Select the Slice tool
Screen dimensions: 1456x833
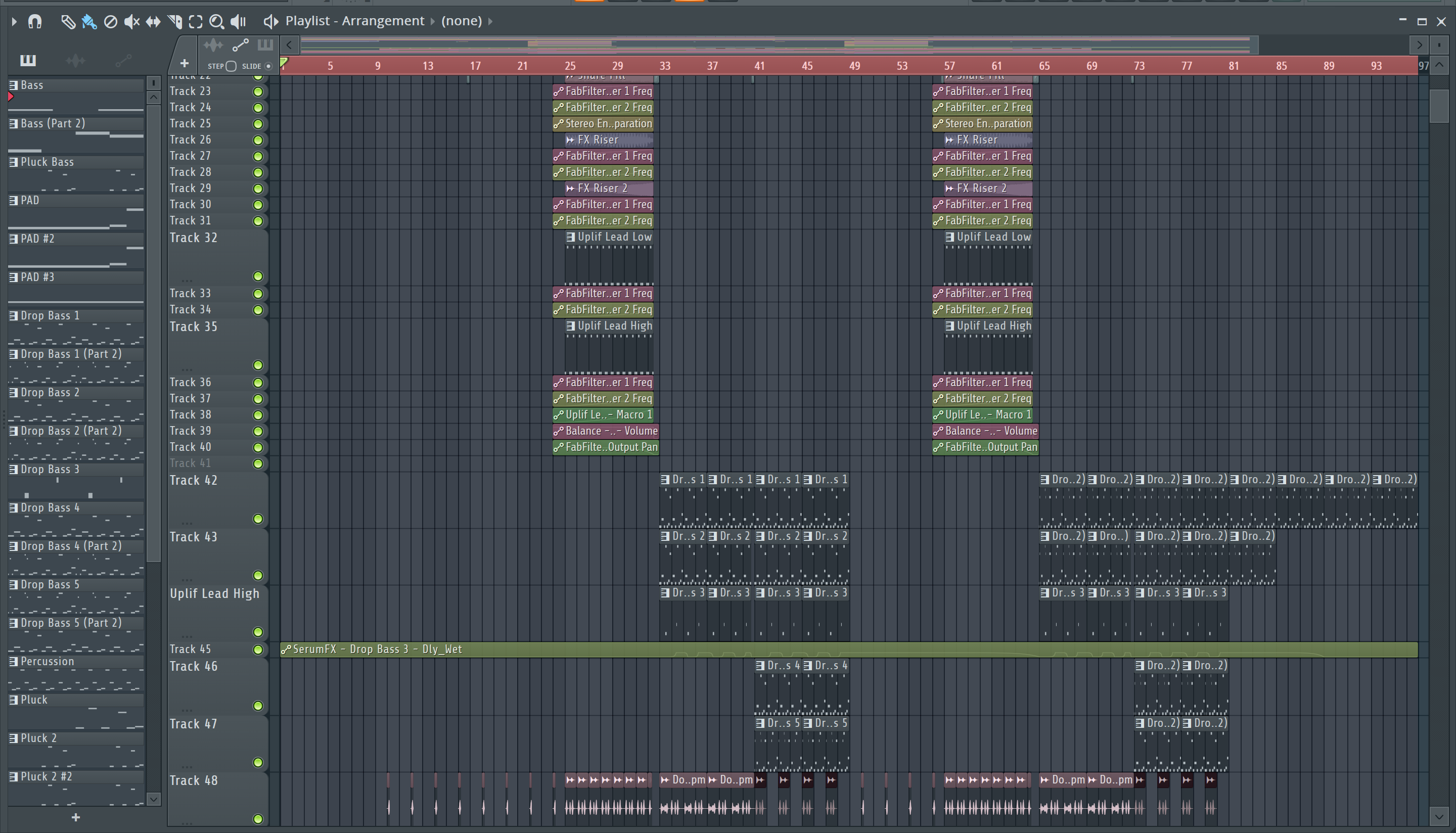(174, 21)
